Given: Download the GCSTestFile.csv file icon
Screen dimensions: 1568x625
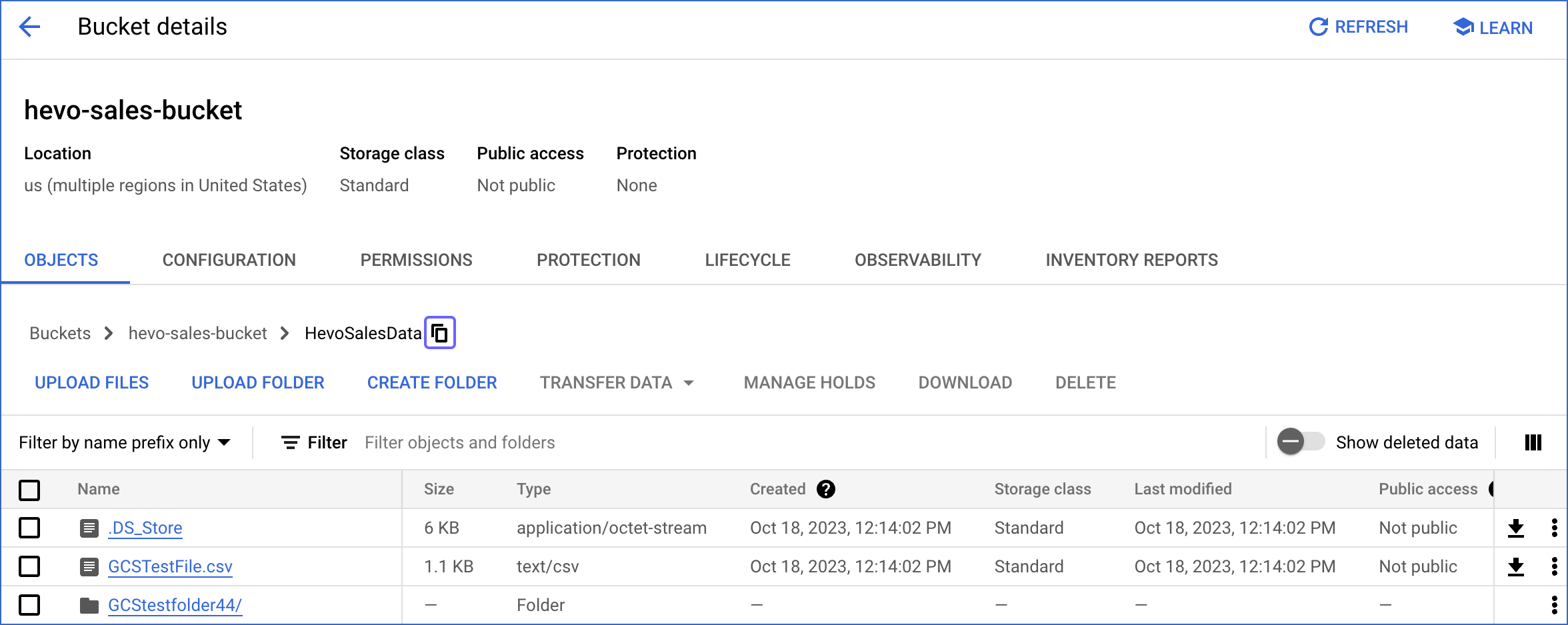Looking at the screenshot, I should (1515, 566).
